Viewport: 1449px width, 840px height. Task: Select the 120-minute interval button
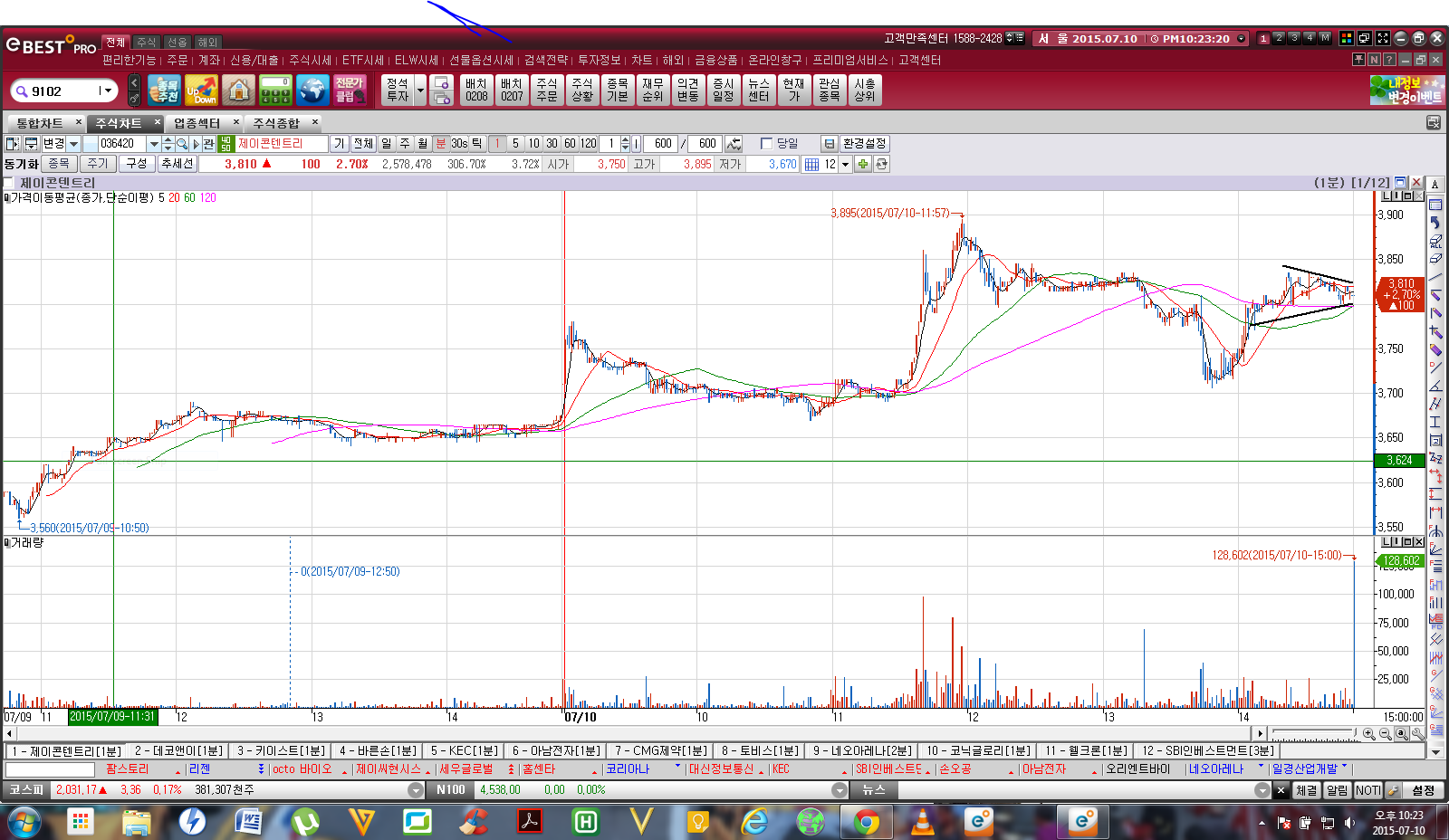coord(589,144)
